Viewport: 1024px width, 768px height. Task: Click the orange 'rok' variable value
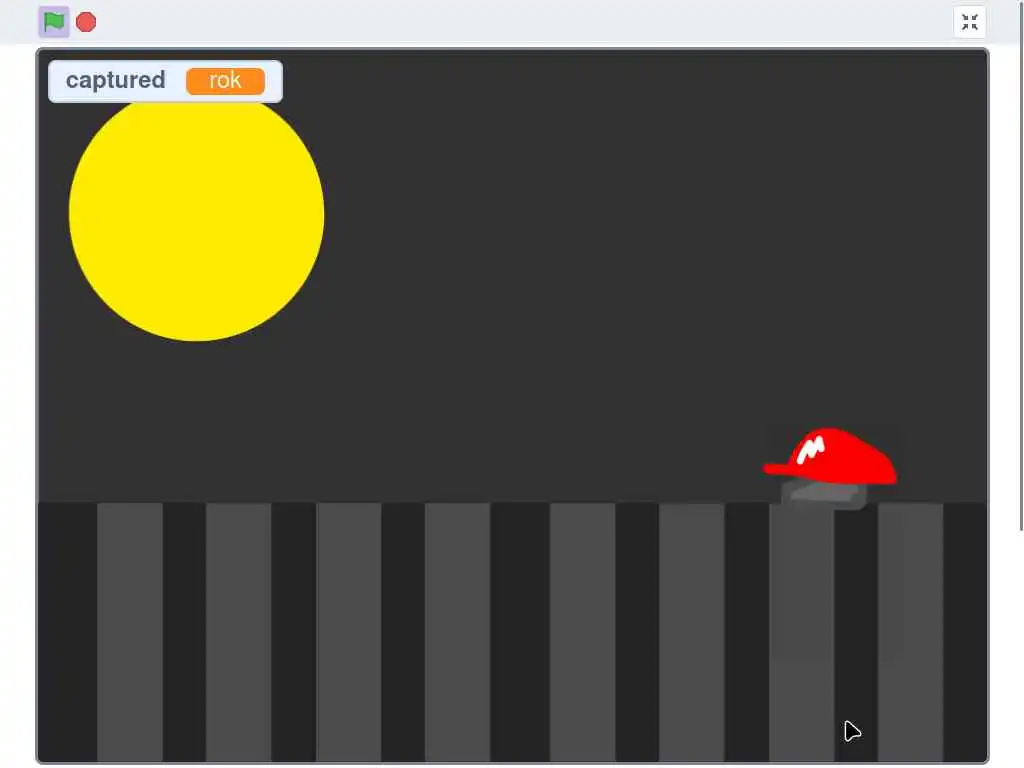(225, 81)
